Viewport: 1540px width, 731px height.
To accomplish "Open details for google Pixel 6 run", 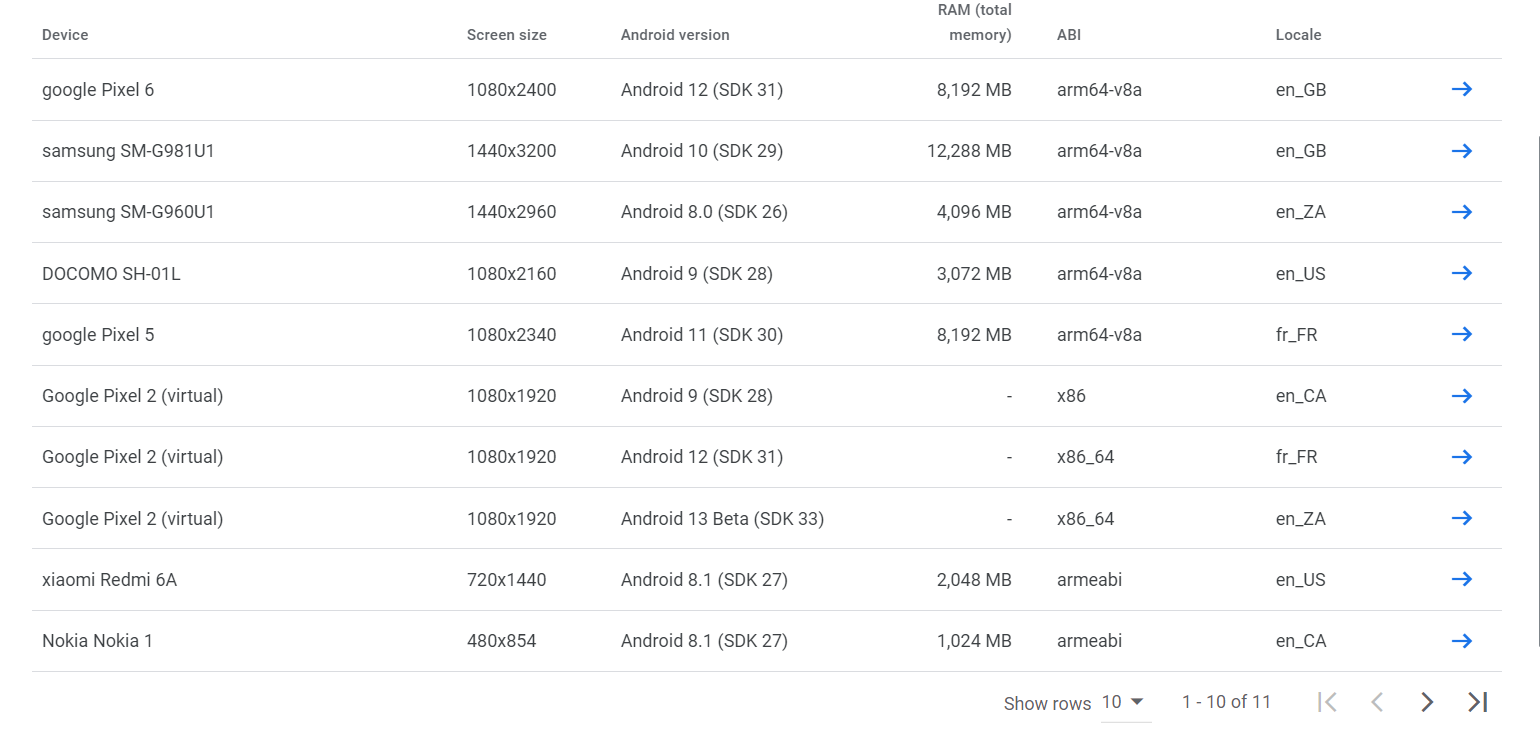I will [1461, 89].
